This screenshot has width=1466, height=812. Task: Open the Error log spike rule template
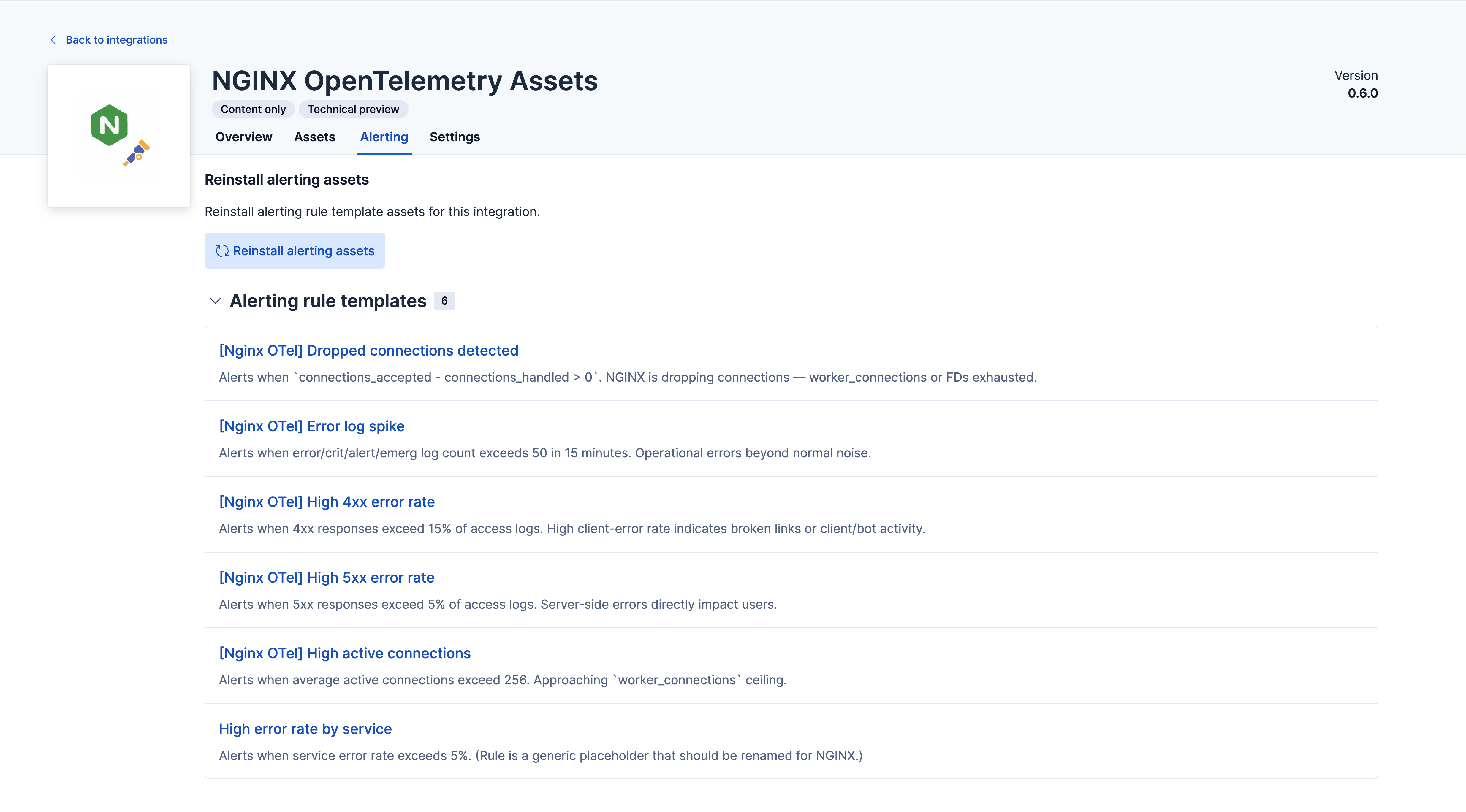click(312, 426)
